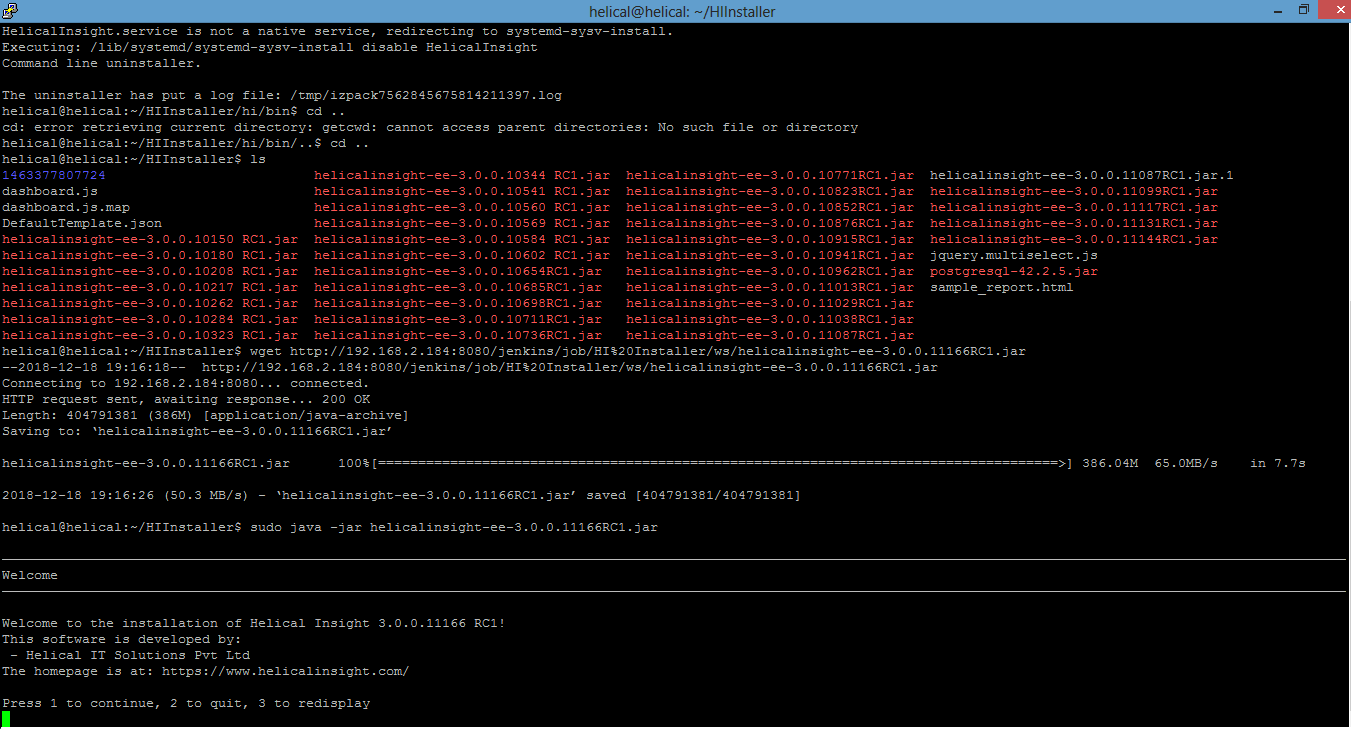
Task: Click the 'Welcome' heading between the divider lines
Action: pyautogui.click(x=30, y=575)
